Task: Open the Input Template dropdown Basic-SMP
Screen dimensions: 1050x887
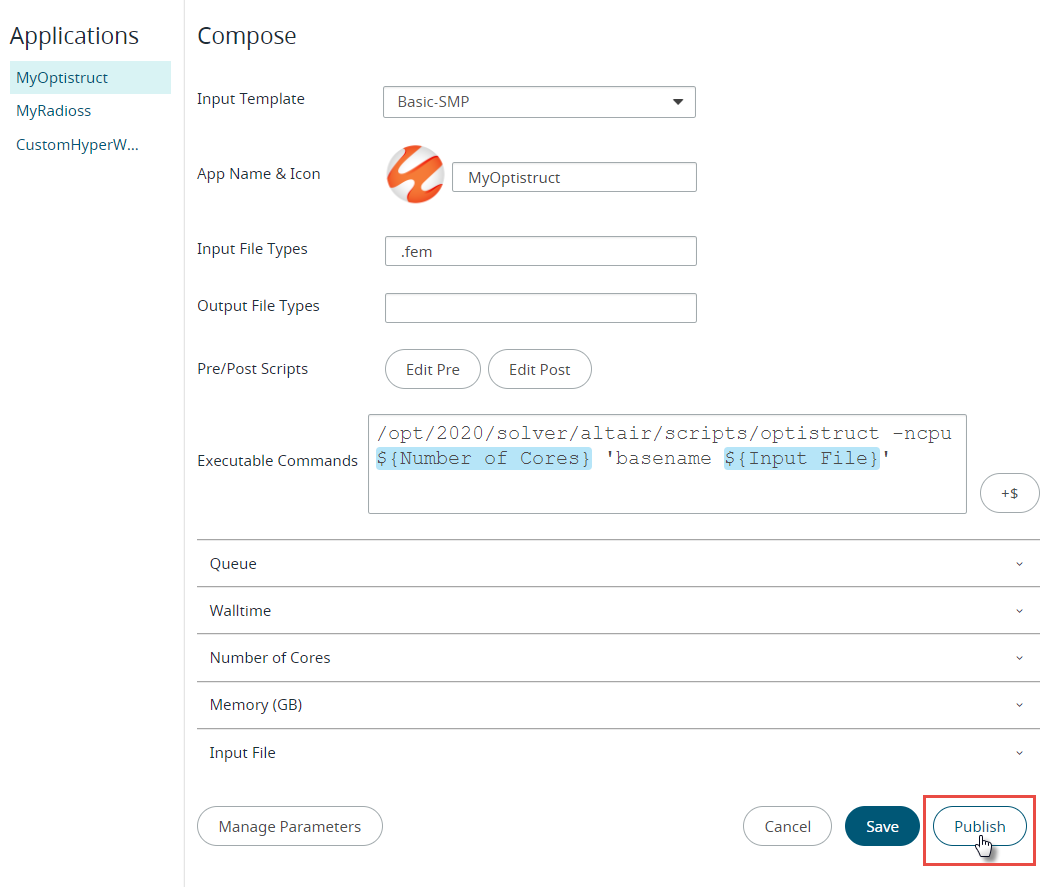Action: coord(539,102)
